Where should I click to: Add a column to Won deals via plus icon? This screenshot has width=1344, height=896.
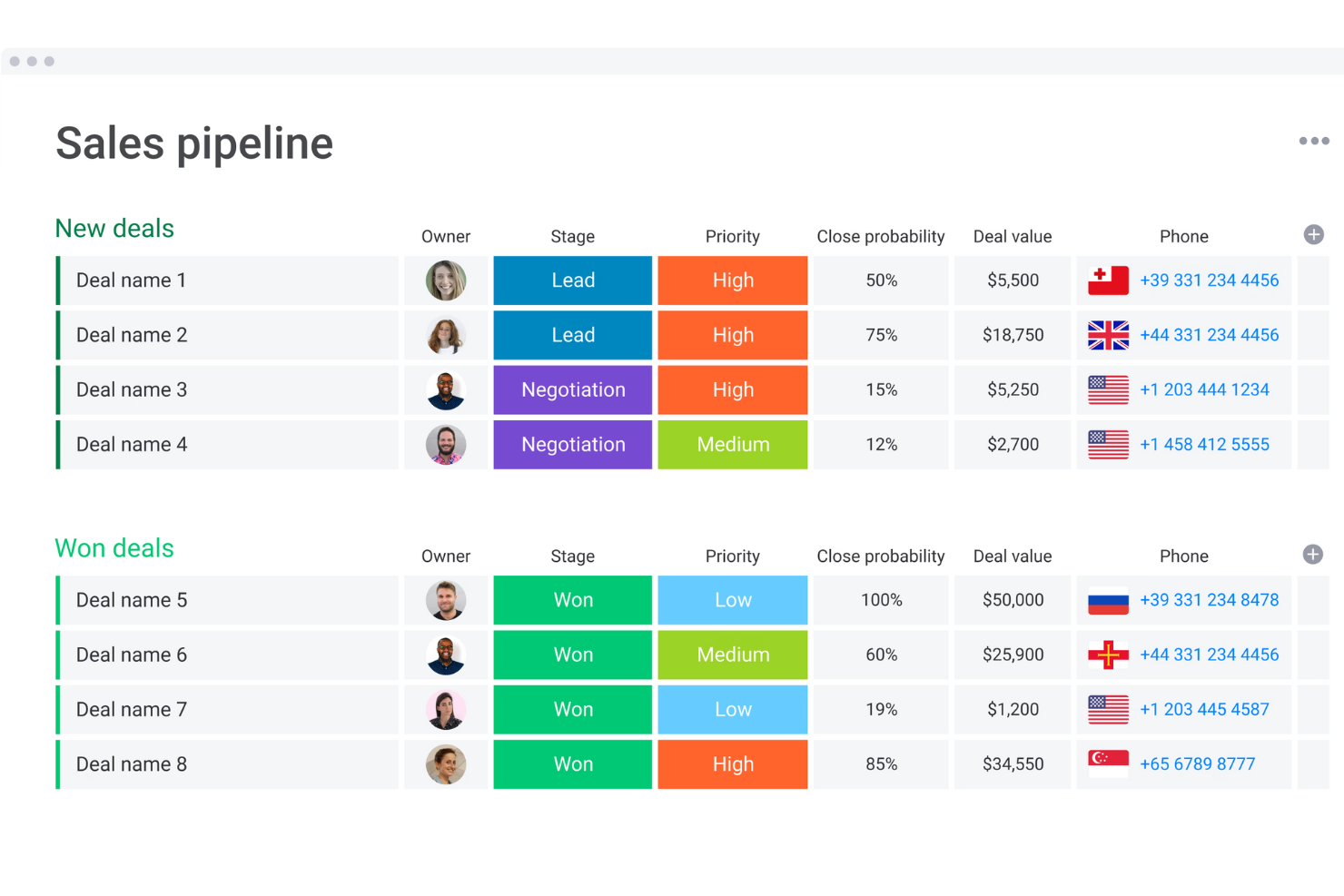(1313, 554)
